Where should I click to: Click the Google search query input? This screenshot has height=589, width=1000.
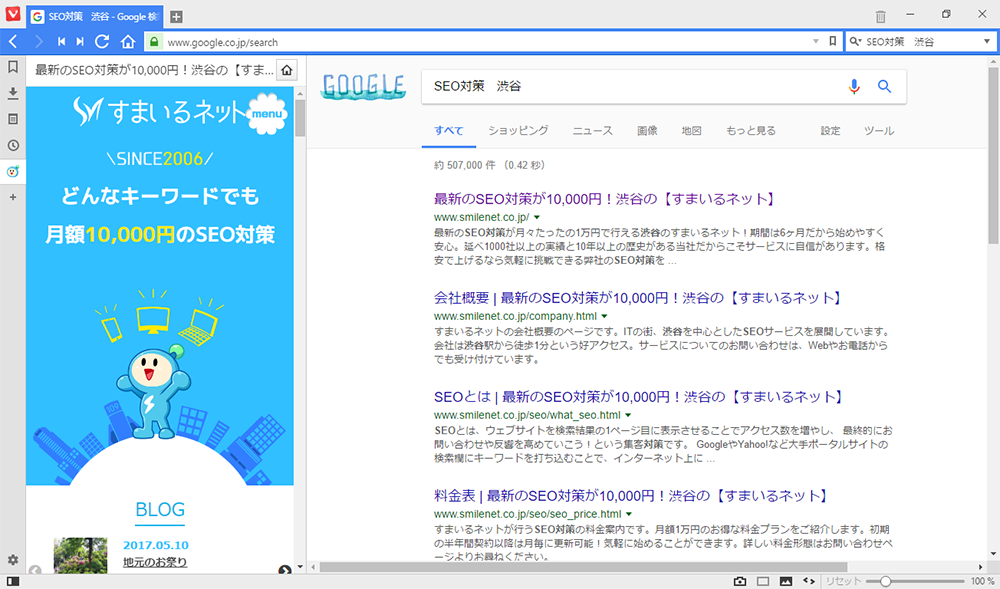click(635, 87)
